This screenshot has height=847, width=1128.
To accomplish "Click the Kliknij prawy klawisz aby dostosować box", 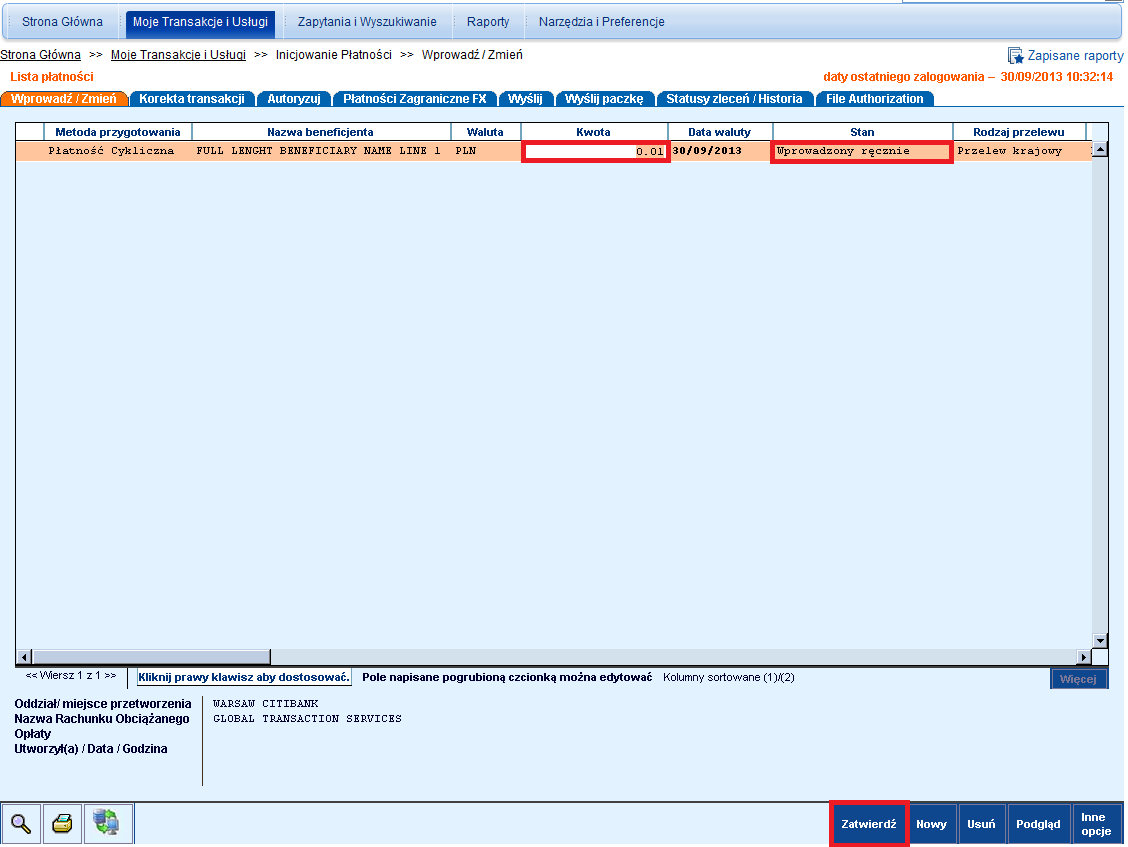I will tap(244, 677).
